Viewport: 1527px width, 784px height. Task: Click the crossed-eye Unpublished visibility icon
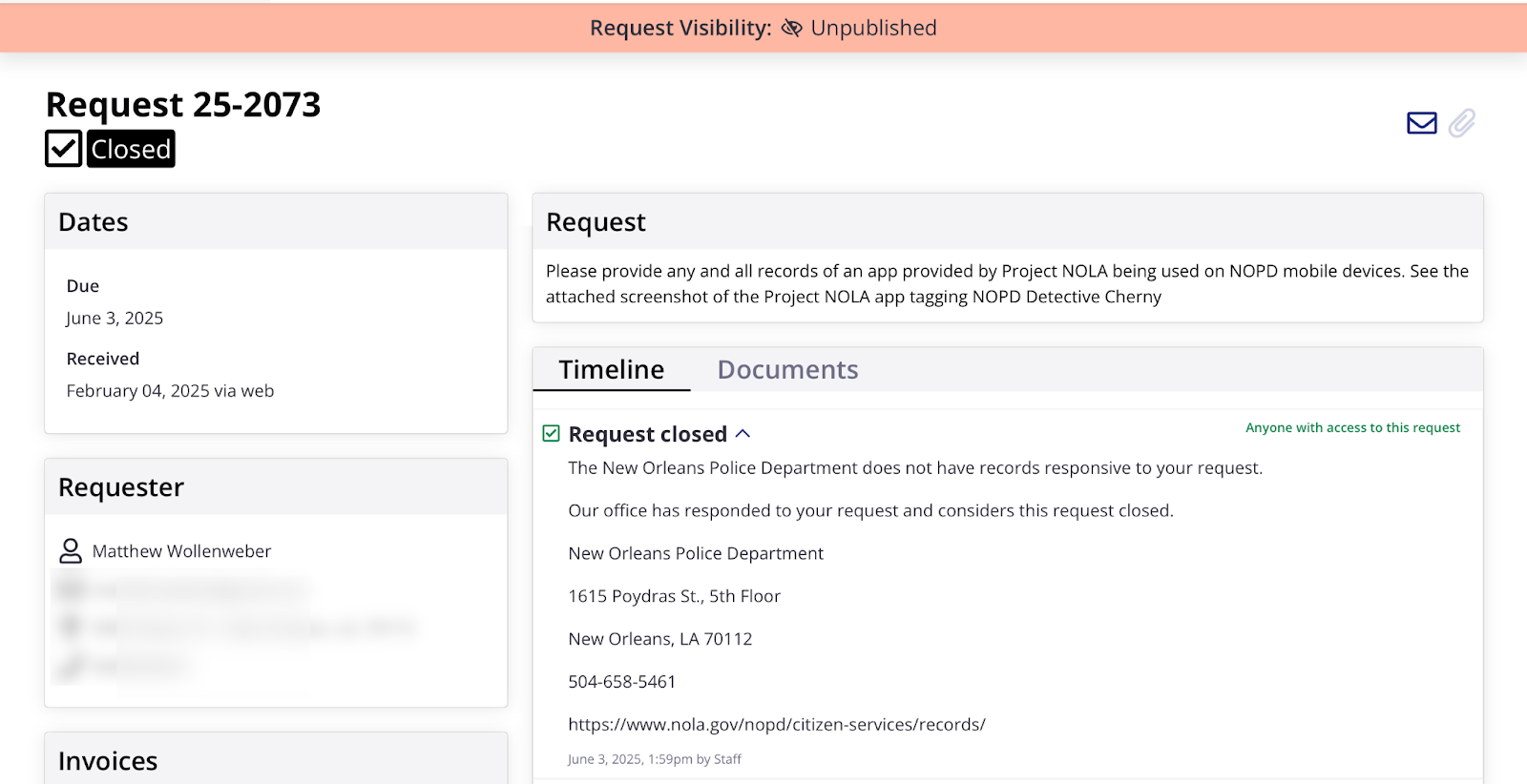click(x=791, y=29)
